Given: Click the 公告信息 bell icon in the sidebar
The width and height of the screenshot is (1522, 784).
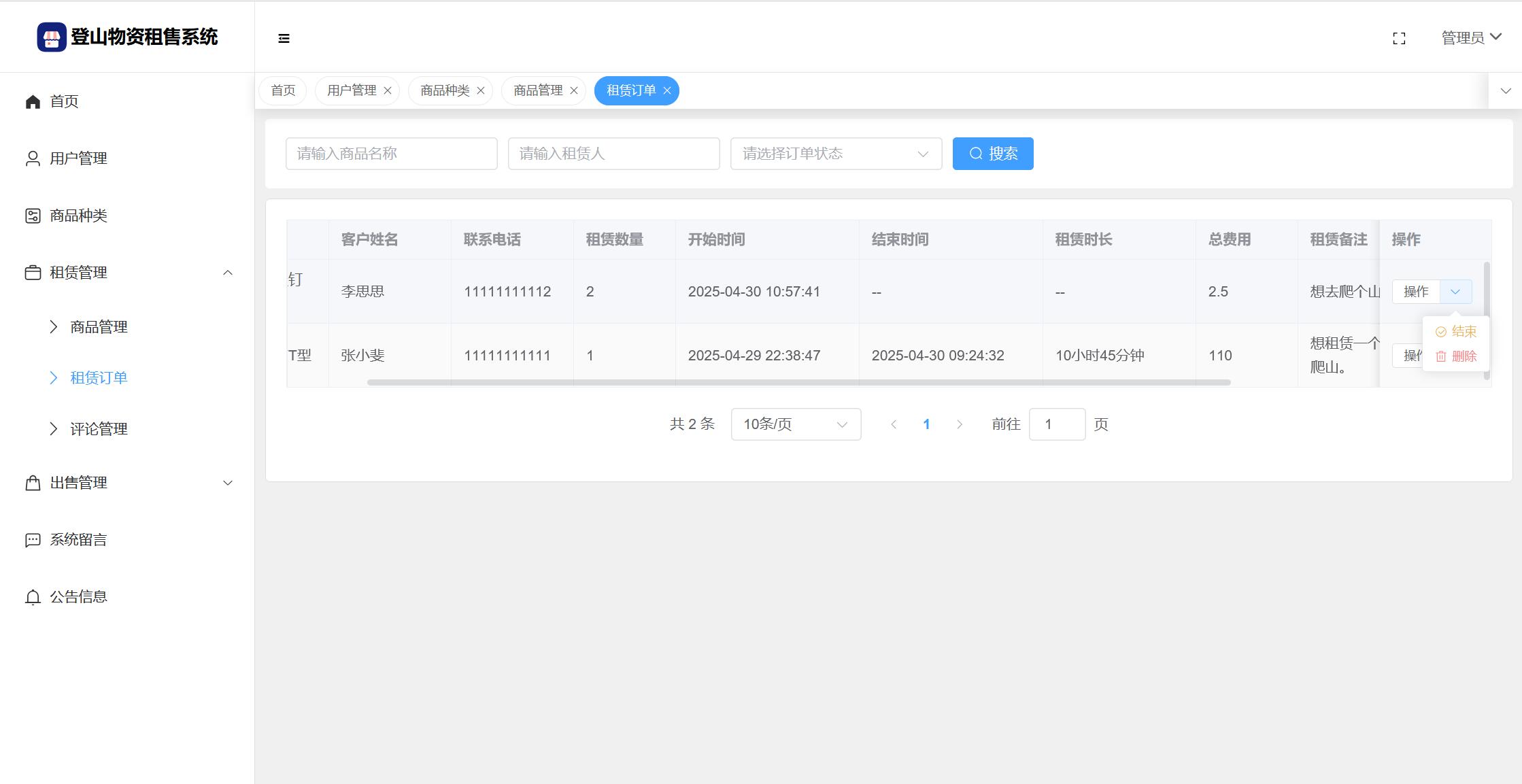Looking at the screenshot, I should (33, 597).
